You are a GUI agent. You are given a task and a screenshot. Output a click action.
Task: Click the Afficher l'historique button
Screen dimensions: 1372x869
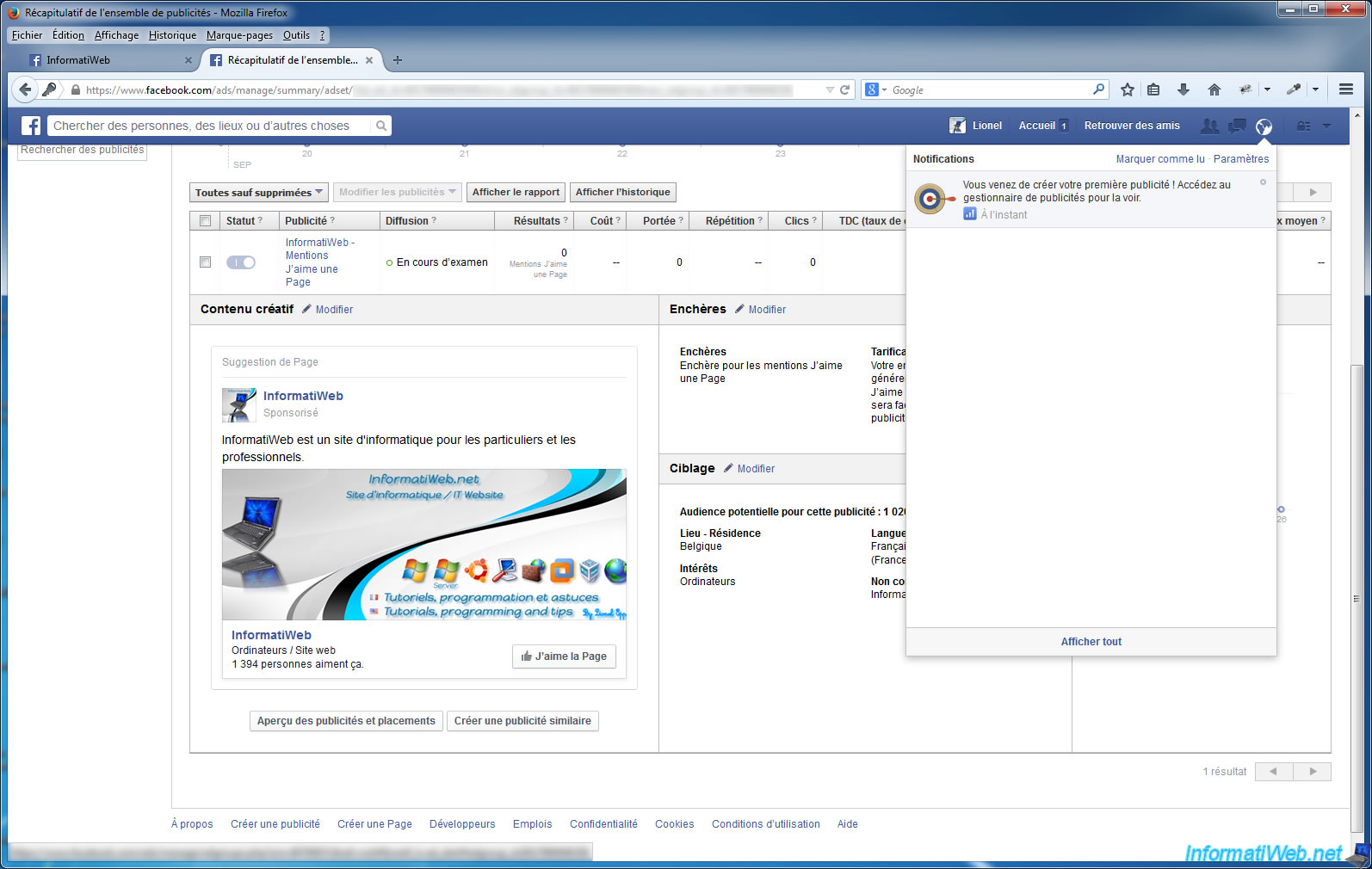(x=622, y=193)
